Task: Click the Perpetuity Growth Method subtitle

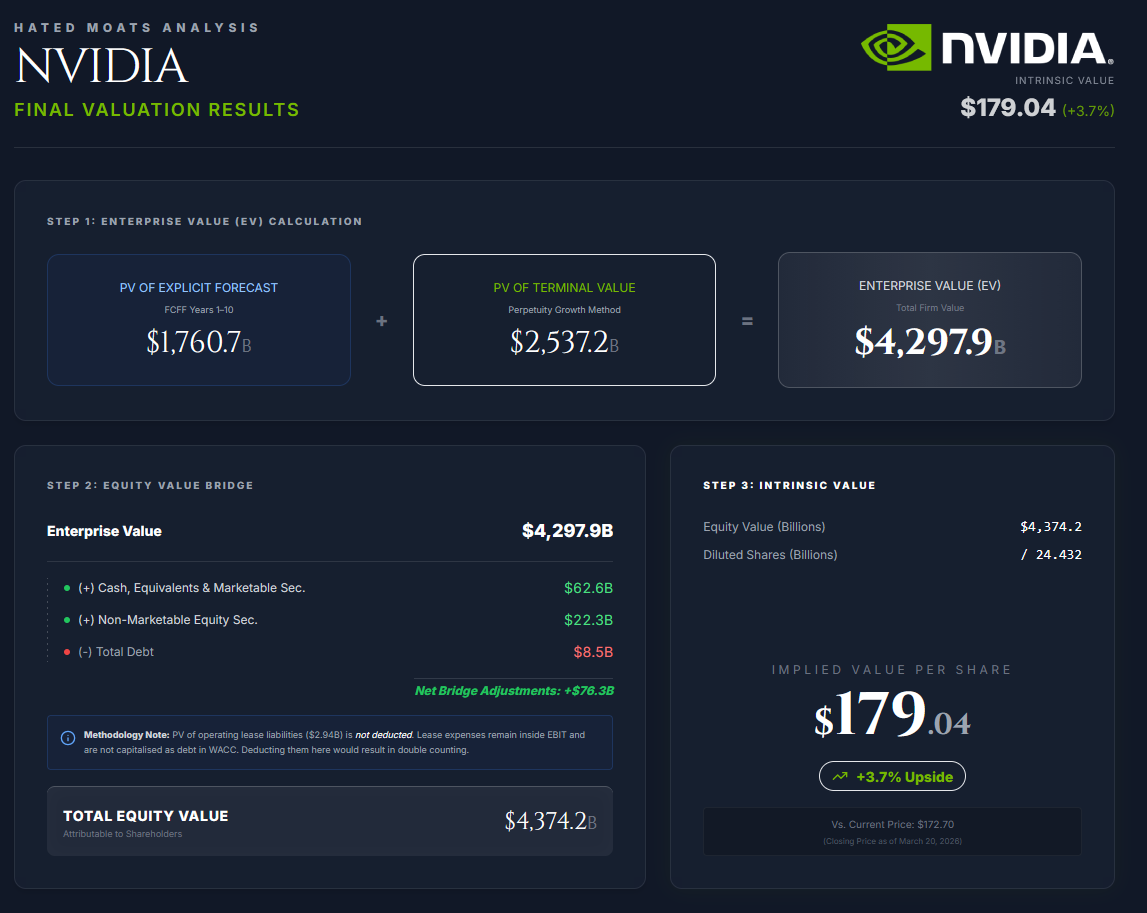Action: click(564, 310)
